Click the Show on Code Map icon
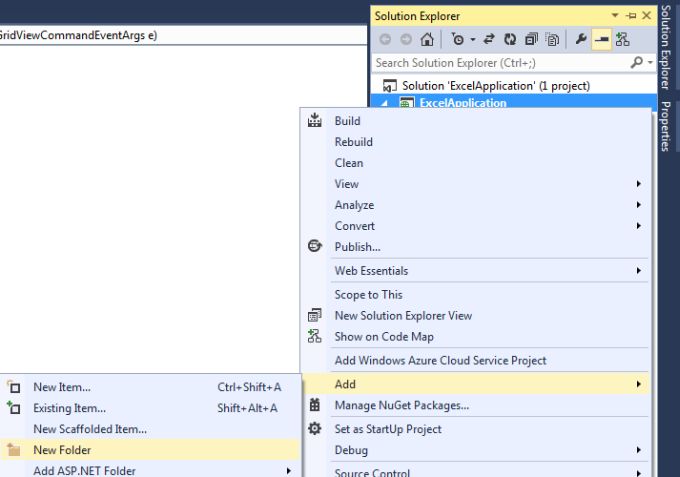The width and height of the screenshot is (680, 477). click(314, 336)
